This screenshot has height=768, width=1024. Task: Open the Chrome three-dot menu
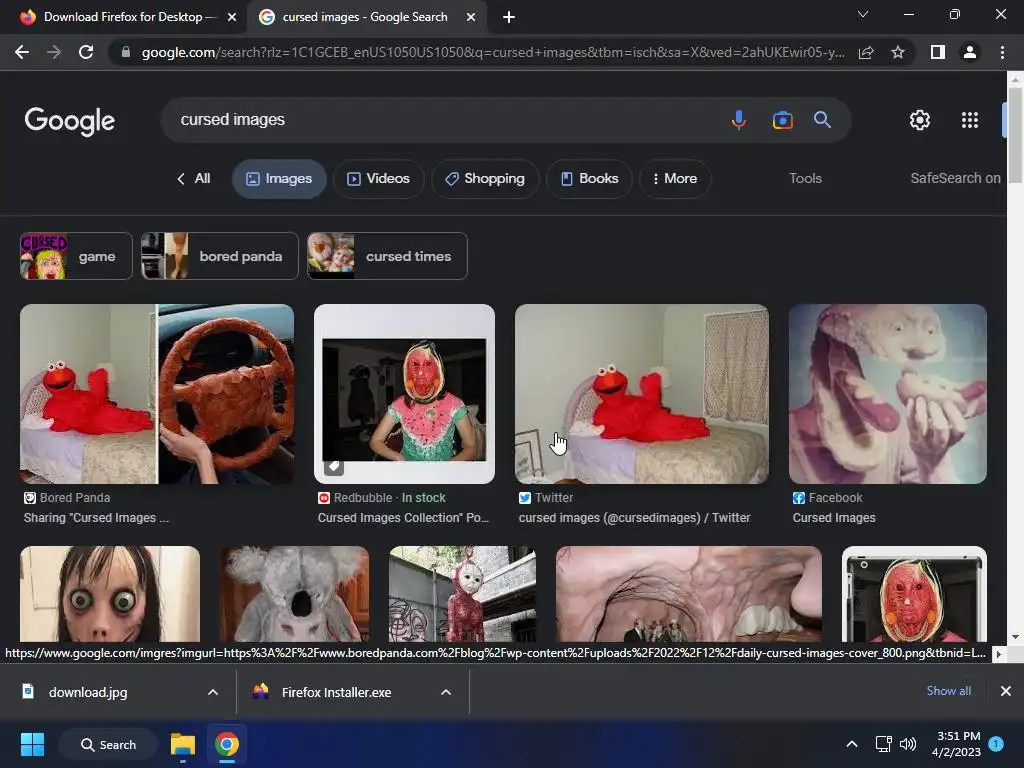tap(1002, 52)
